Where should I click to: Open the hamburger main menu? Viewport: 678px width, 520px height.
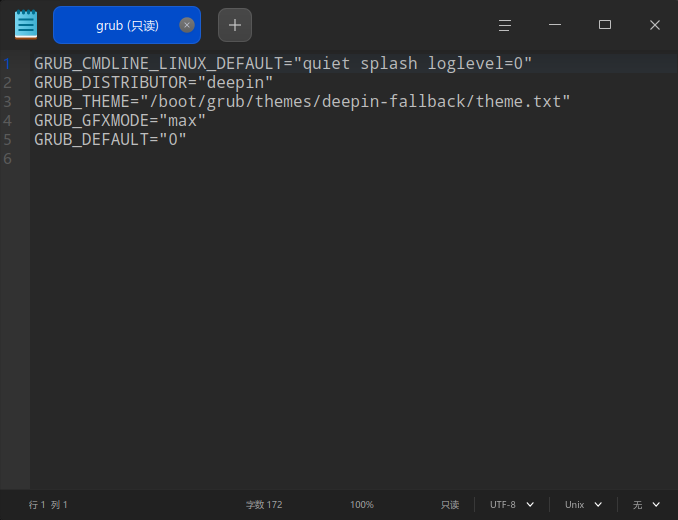(x=505, y=25)
